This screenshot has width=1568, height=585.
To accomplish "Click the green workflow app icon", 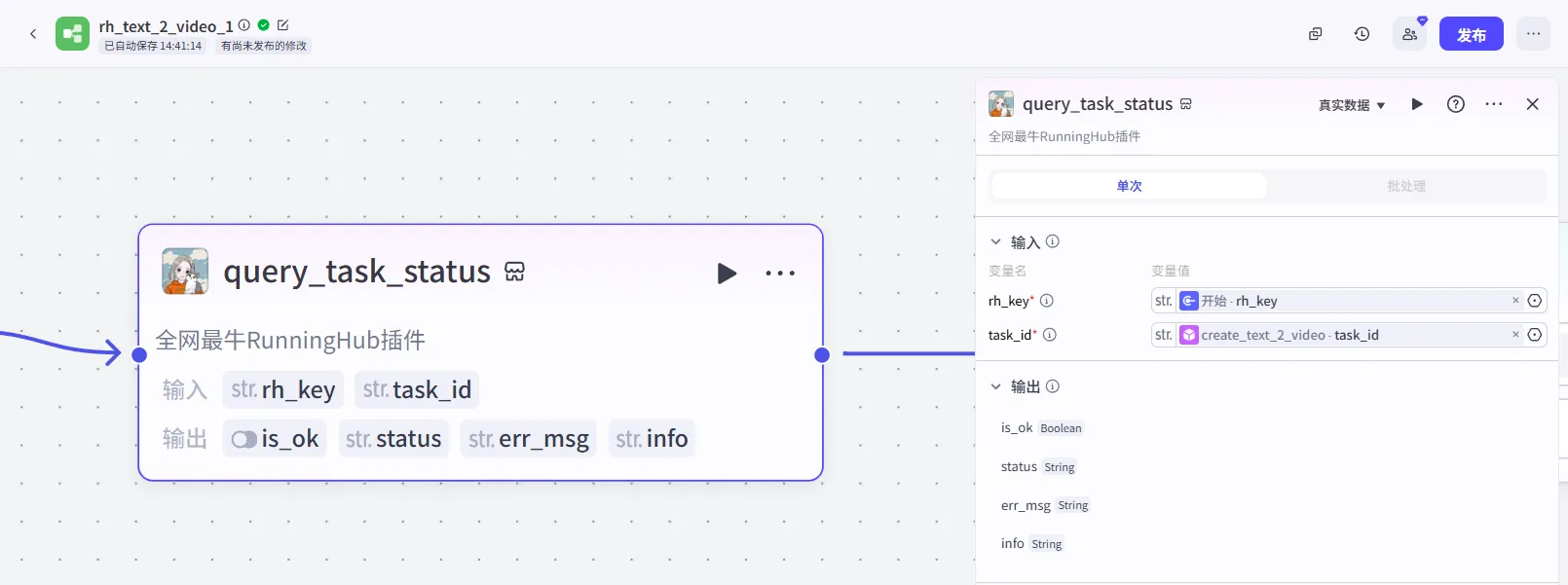I will [72, 34].
